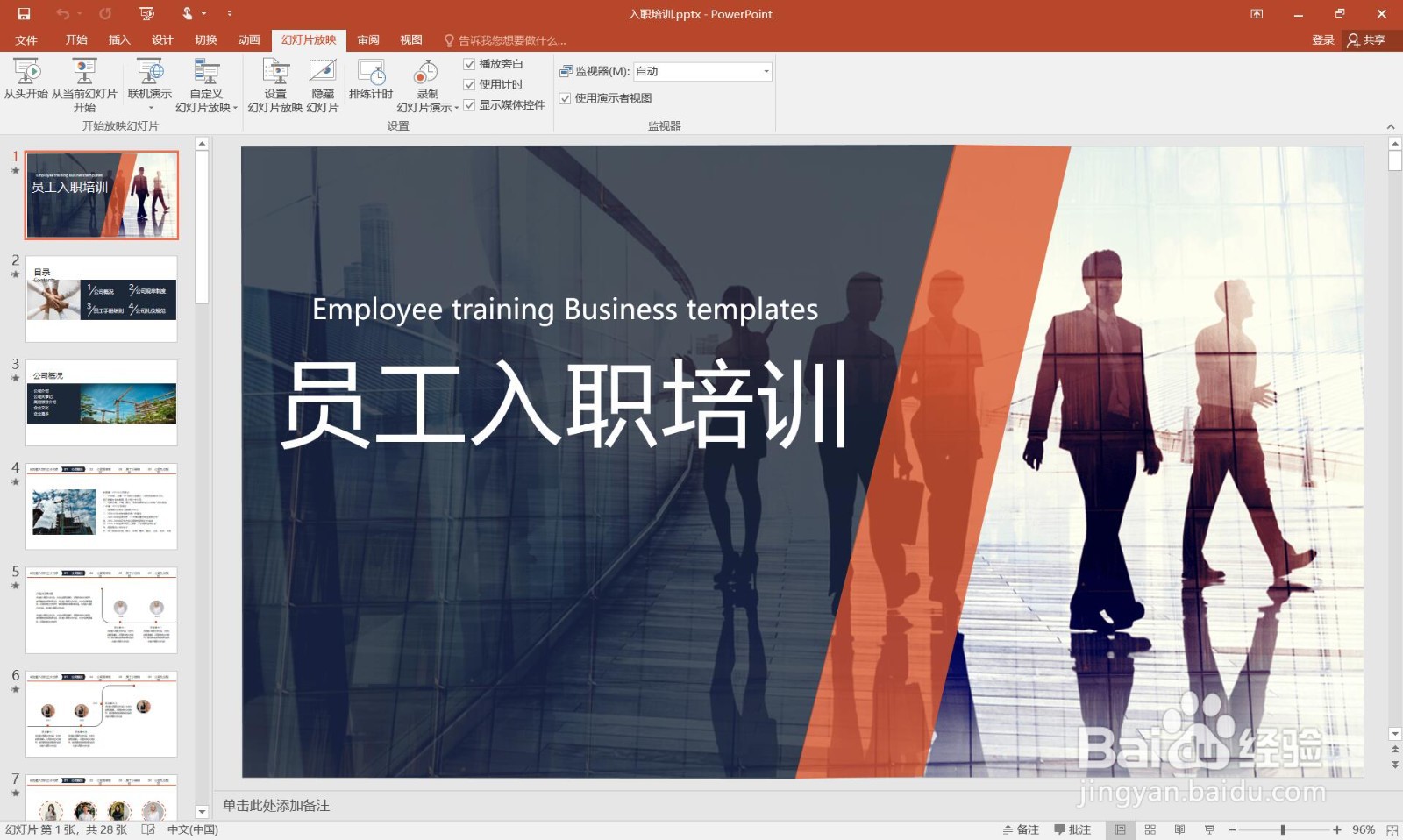This screenshot has width=1403, height=840.
Task: Click the notes area (单击此处添加备注)
Action: 276,805
